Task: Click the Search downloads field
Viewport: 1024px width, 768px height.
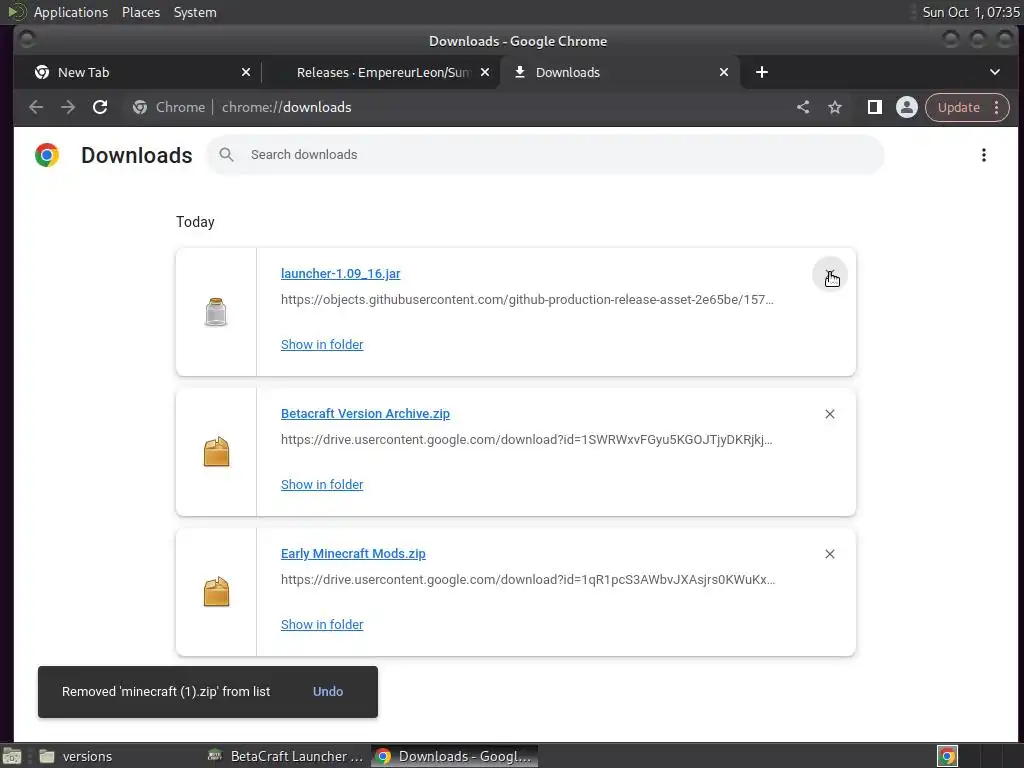Action: (x=545, y=155)
